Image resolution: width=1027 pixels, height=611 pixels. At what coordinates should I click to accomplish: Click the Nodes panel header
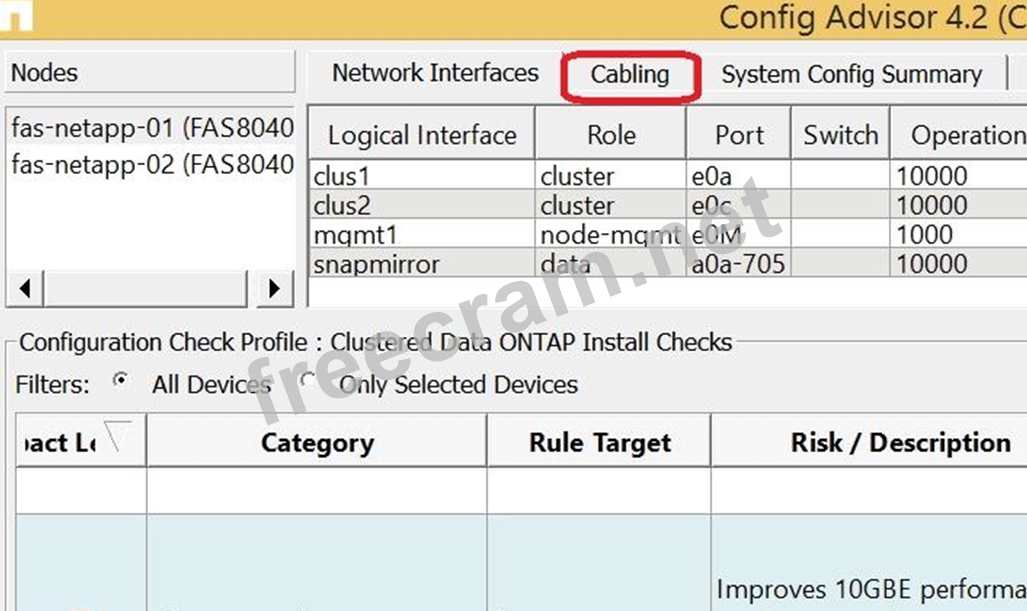coord(150,72)
